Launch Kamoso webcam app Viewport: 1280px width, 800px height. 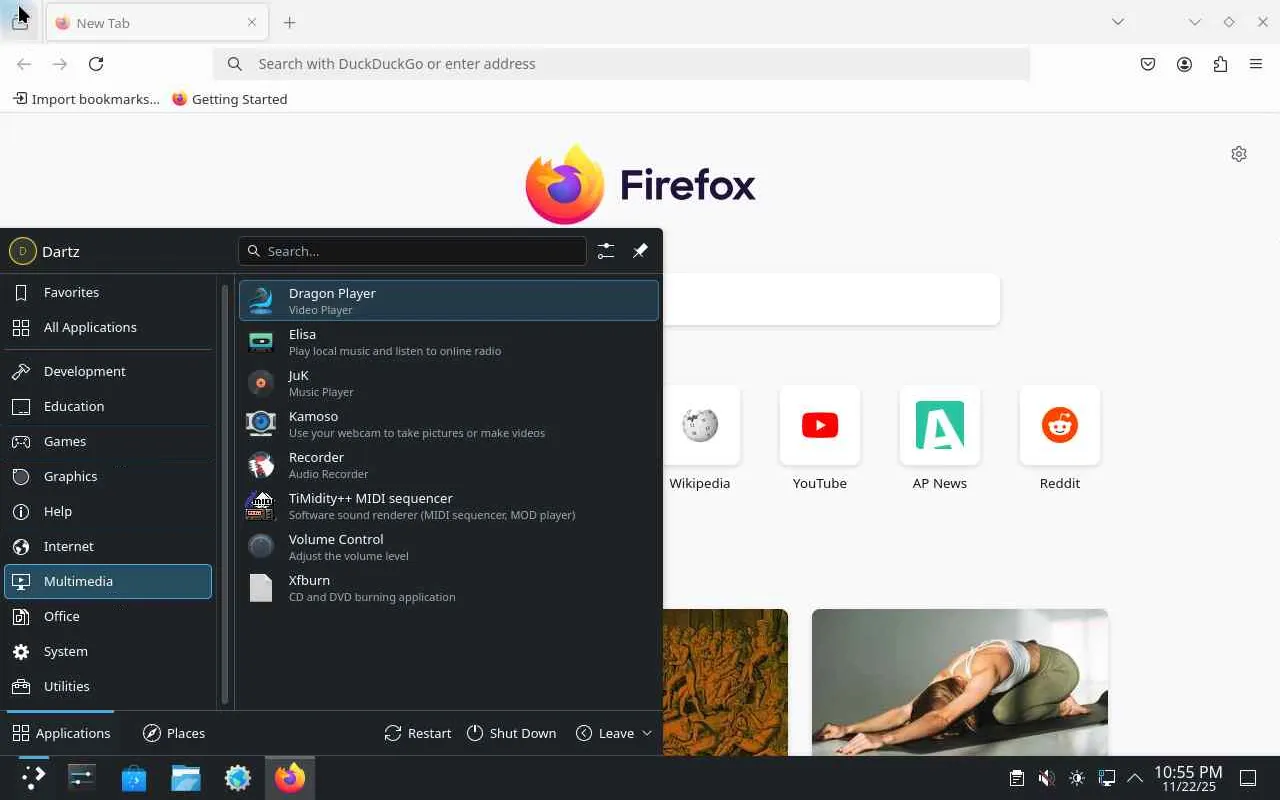point(449,424)
